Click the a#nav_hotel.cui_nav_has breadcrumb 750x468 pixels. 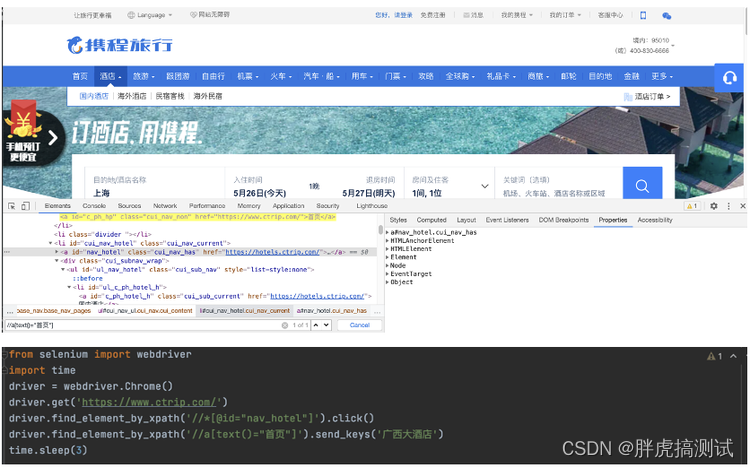(x=331, y=311)
